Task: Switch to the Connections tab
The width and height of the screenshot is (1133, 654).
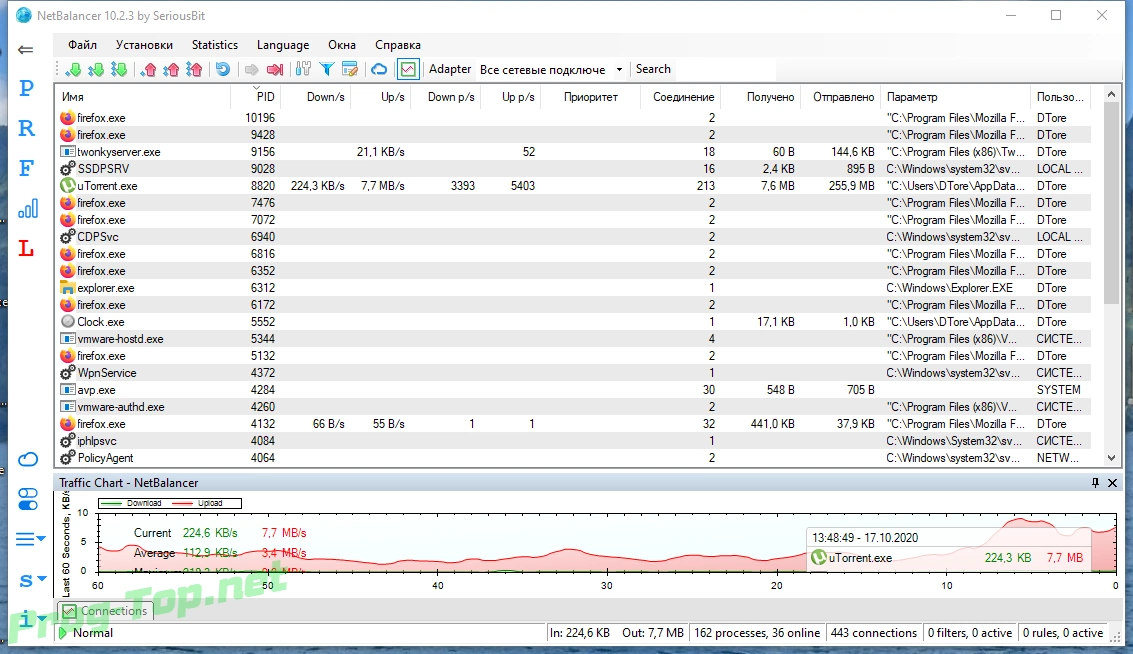Action: [105, 611]
